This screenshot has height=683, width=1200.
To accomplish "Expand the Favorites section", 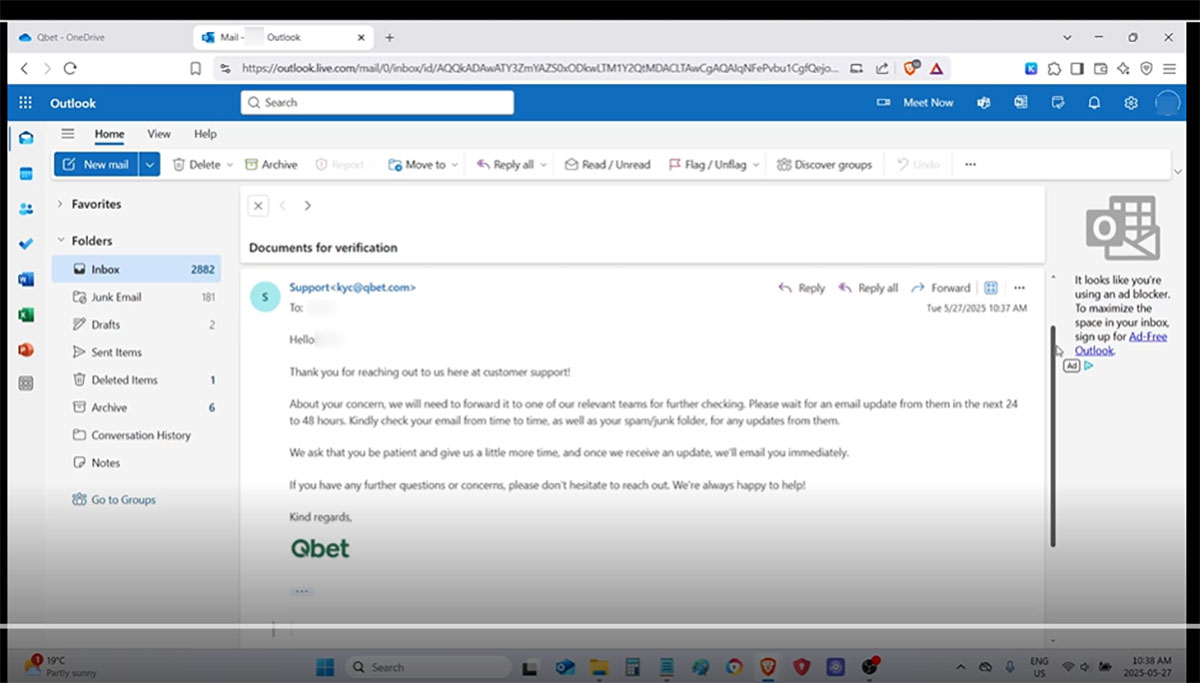I will [x=61, y=204].
